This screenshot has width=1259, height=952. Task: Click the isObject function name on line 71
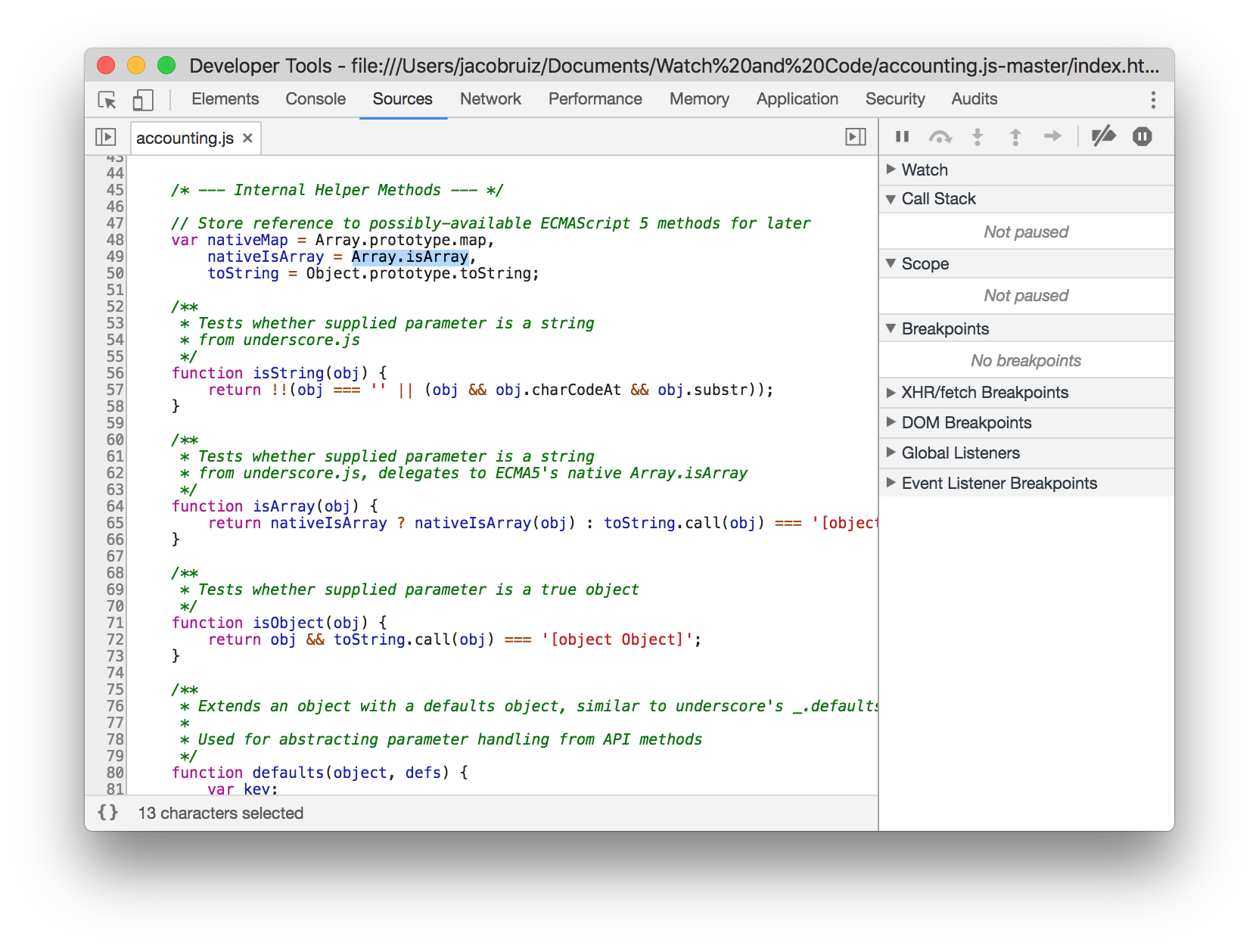click(288, 623)
